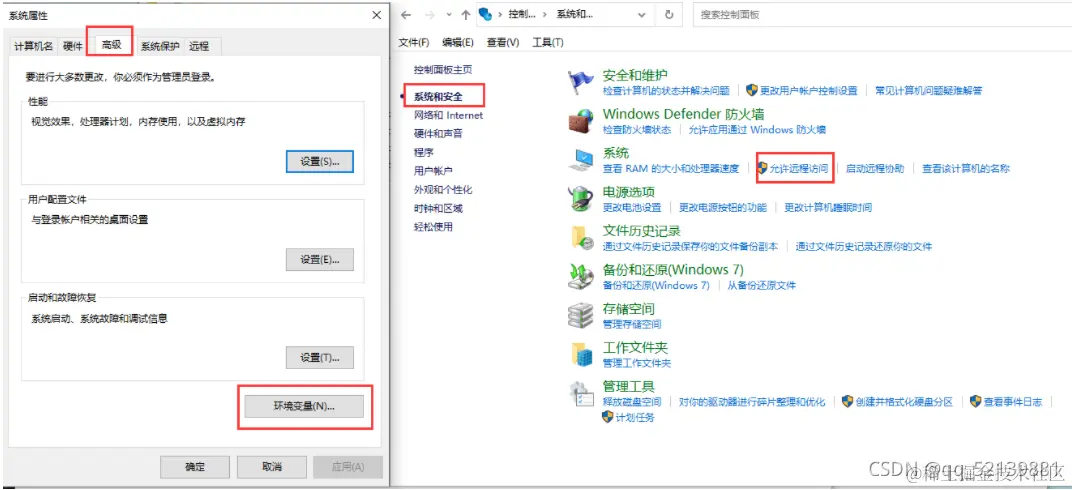The height and width of the screenshot is (490, 1072).
Task: Open the Control Panel icon in the address bar
Action: [x=486, y=14]
